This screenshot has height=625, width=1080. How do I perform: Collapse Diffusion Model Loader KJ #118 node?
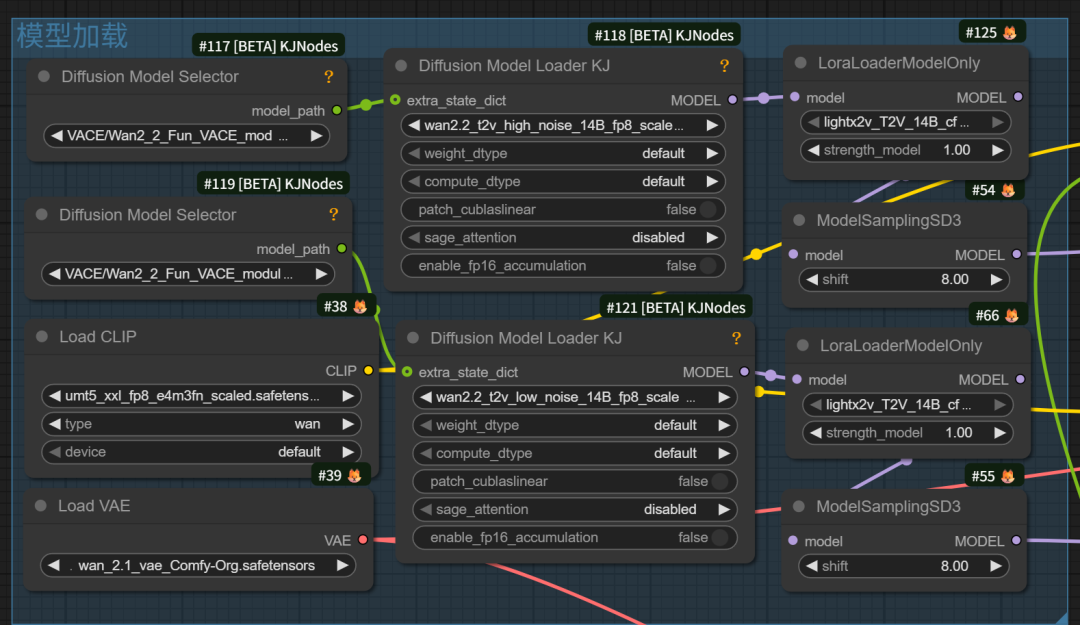(401, 65)
